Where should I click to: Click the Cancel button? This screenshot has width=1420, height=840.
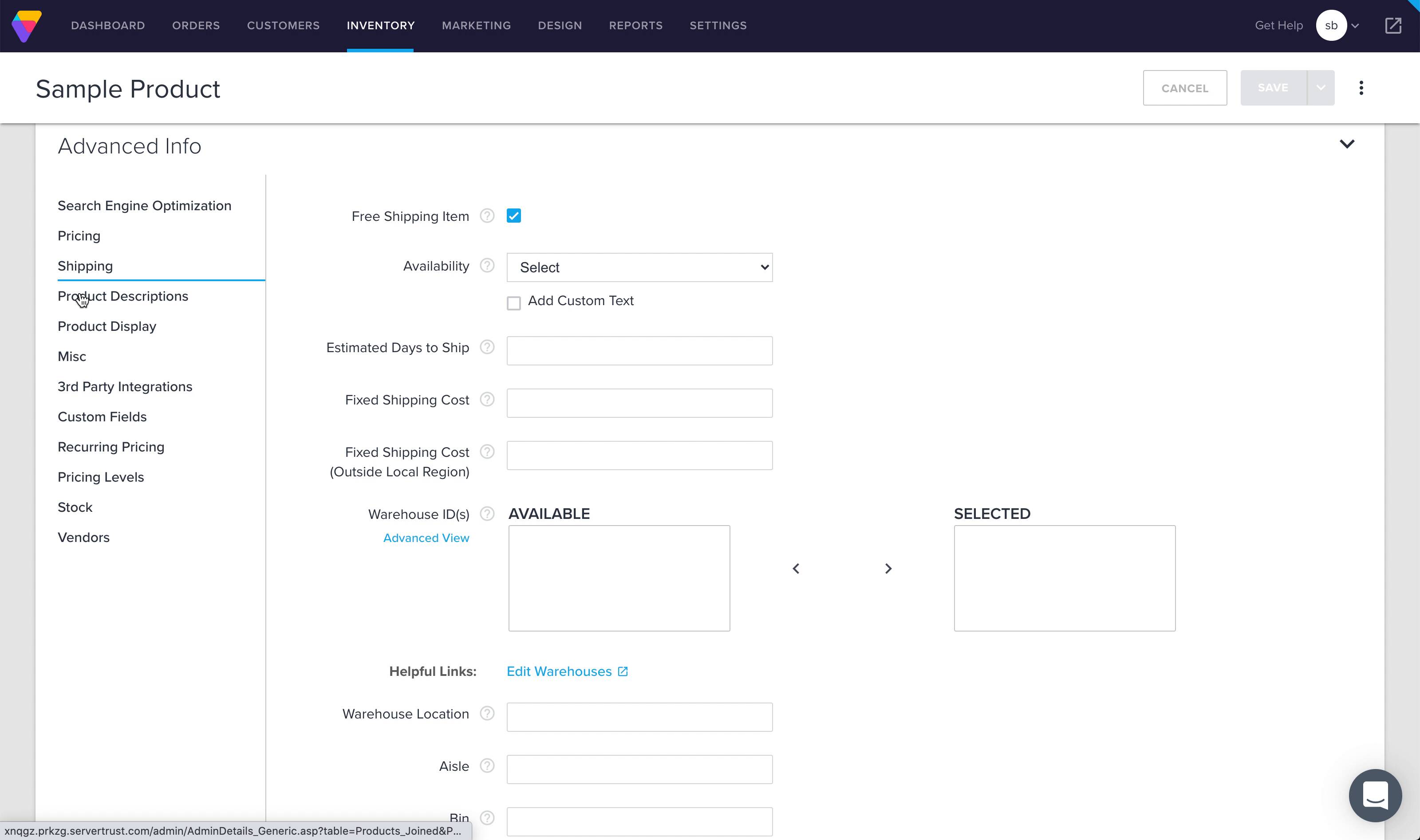tap(1184, 88)
